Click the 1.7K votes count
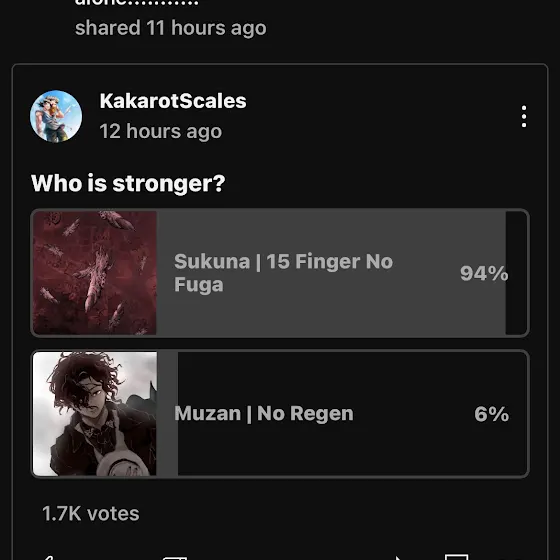 pyautogui.click(x=91, y=514)
